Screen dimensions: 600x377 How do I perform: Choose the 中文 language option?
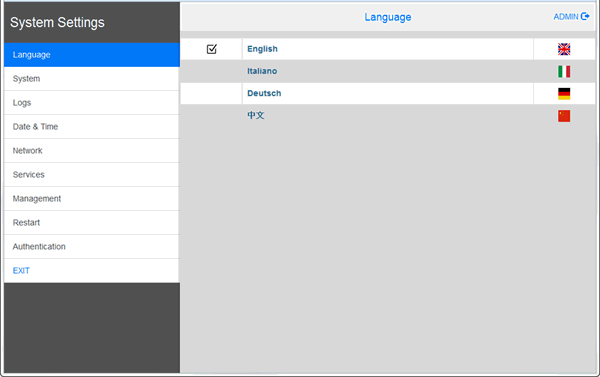click(256, 115)
